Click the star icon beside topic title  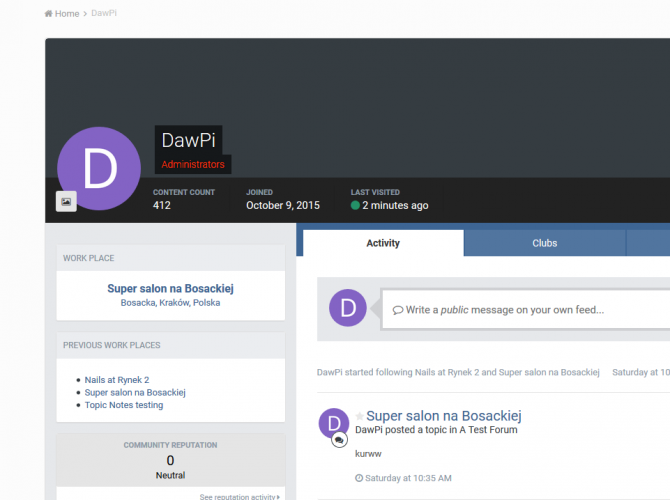click(x=360, y=416)
